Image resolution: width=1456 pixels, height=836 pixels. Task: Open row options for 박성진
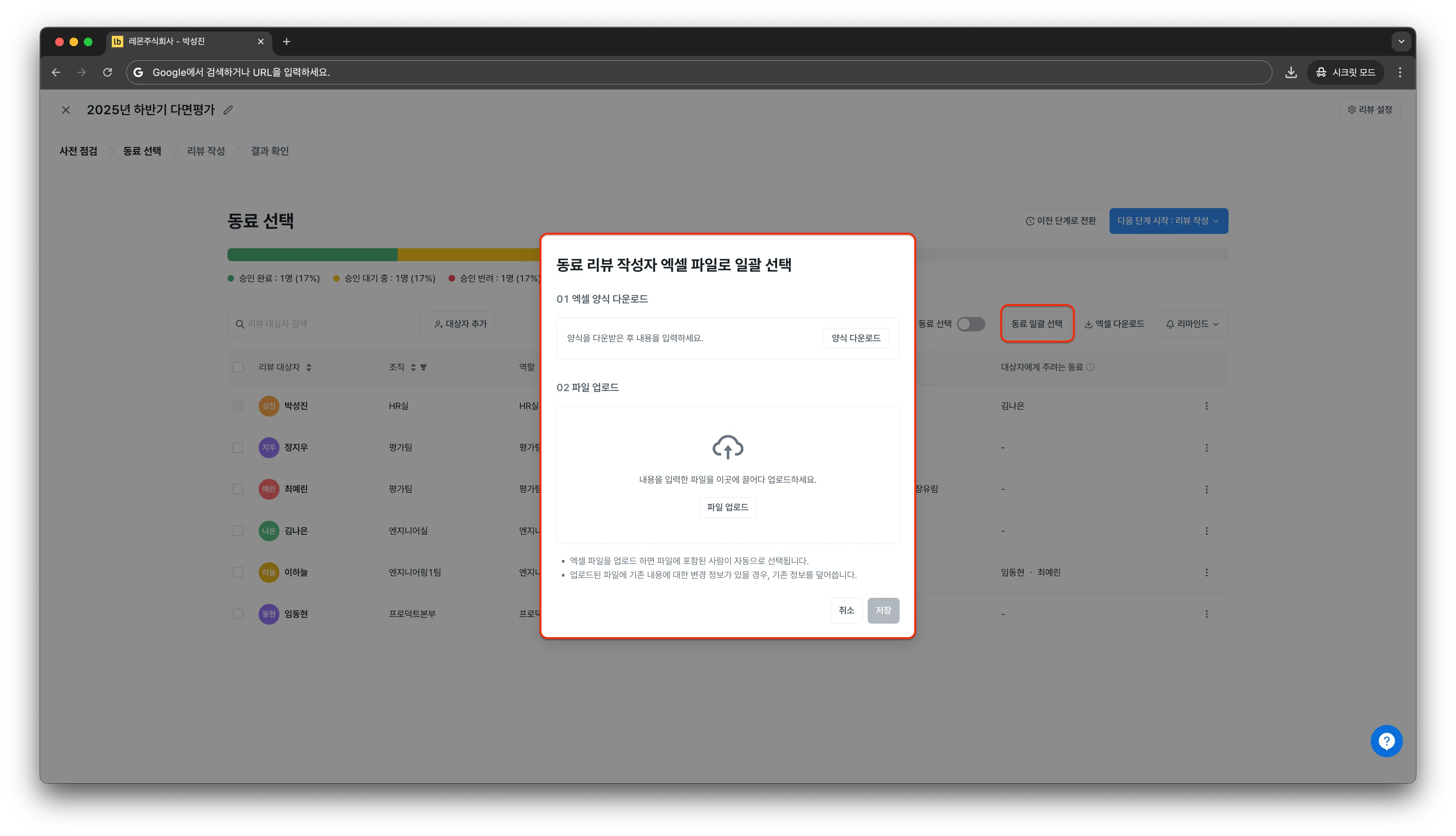[1206, 406]
